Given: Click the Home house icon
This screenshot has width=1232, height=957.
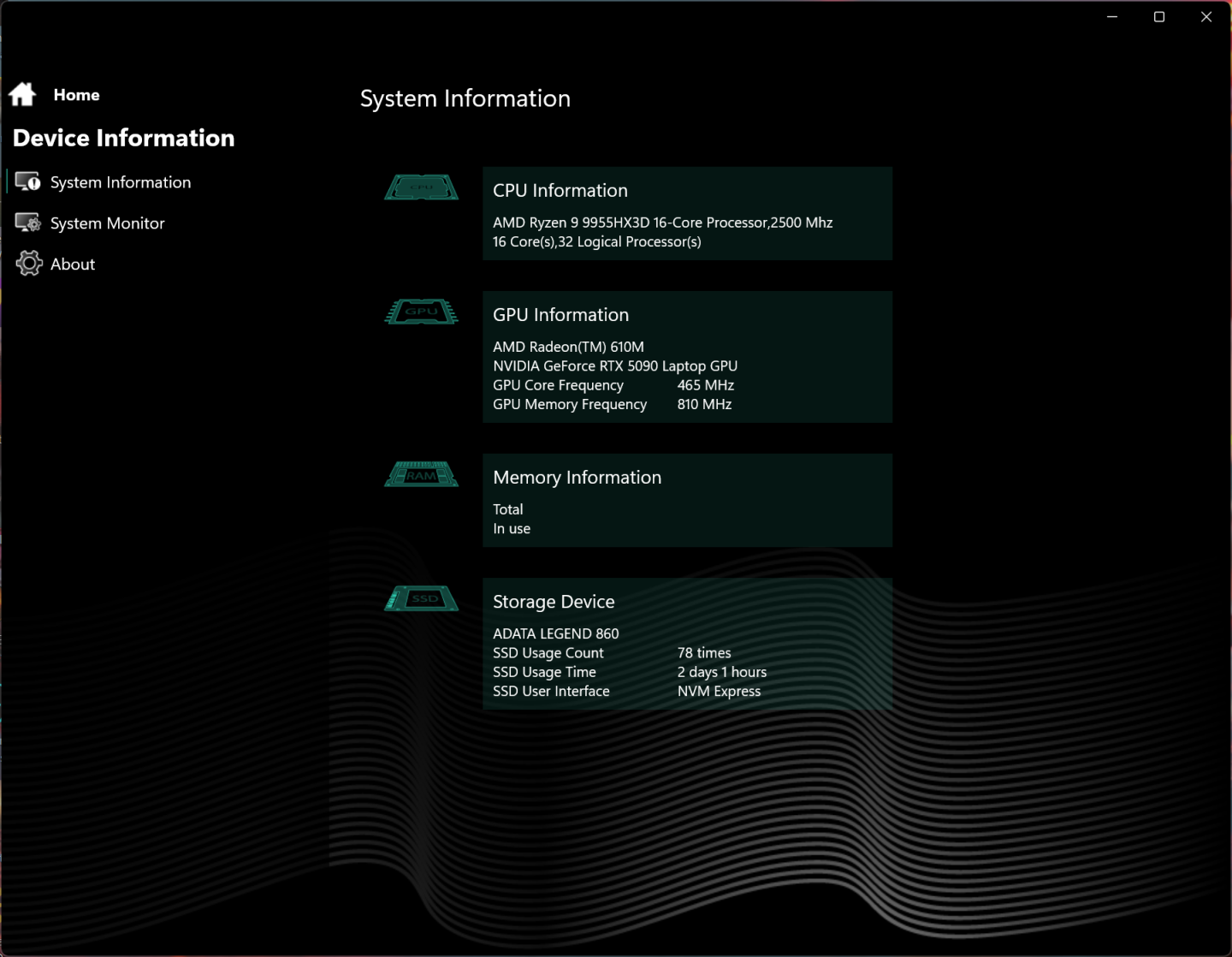Looking at the screenshot, I should click(x=22, y=94).
